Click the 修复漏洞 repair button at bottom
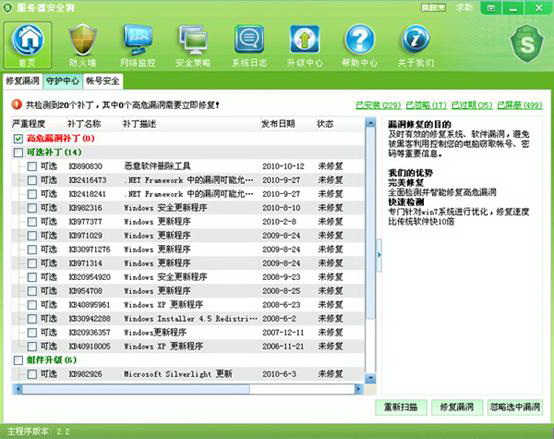 [x=456, y=407]
